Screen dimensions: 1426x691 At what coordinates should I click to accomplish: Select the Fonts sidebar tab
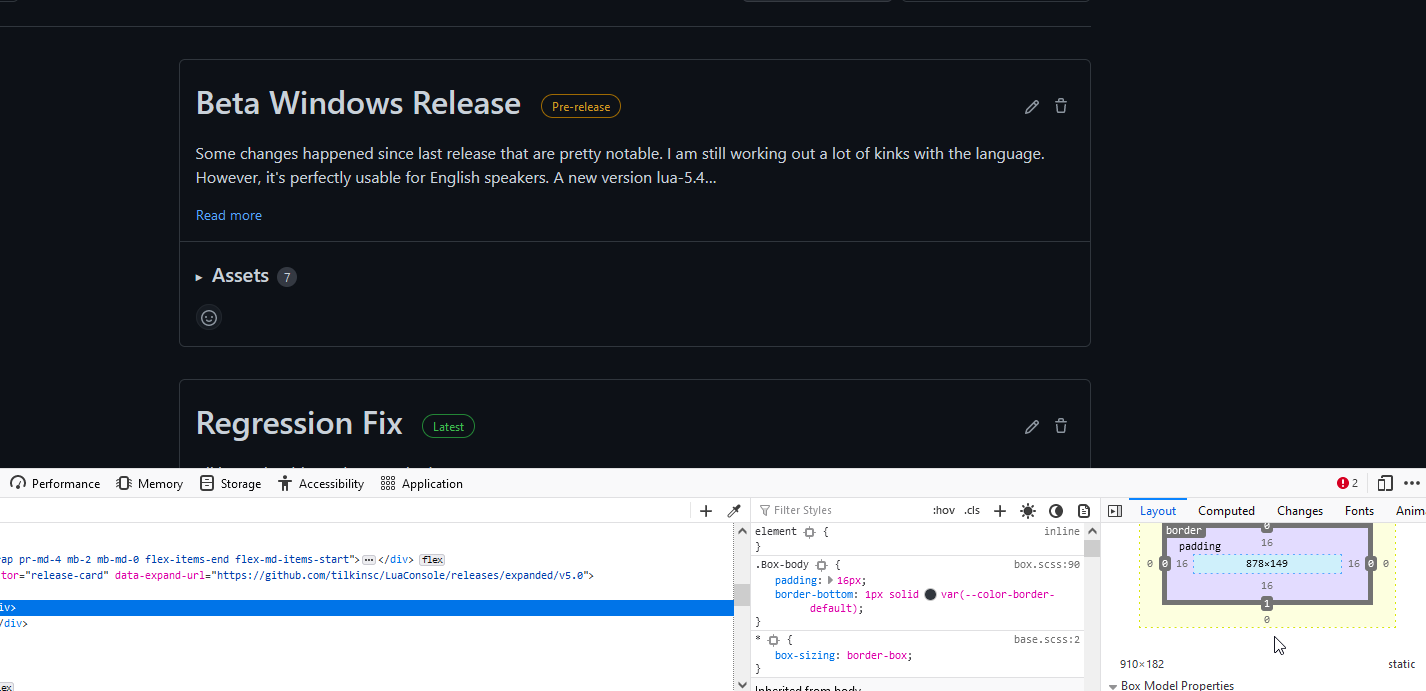click(1359, 511)
